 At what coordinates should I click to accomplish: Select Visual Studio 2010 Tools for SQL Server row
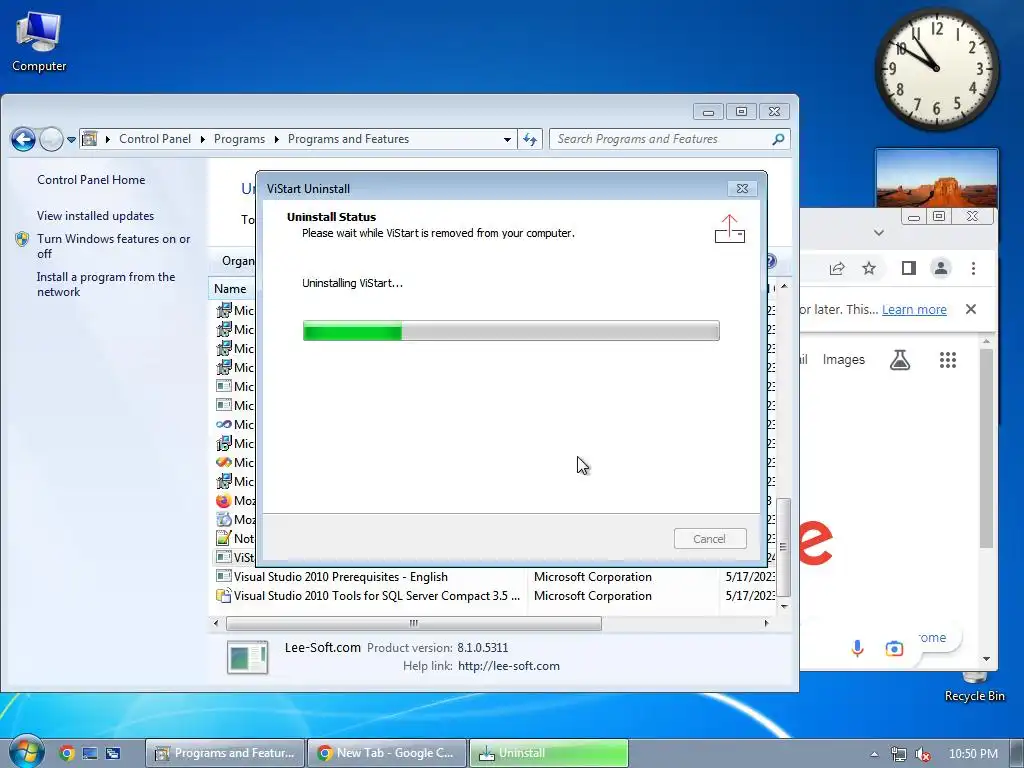pos(494,596)
